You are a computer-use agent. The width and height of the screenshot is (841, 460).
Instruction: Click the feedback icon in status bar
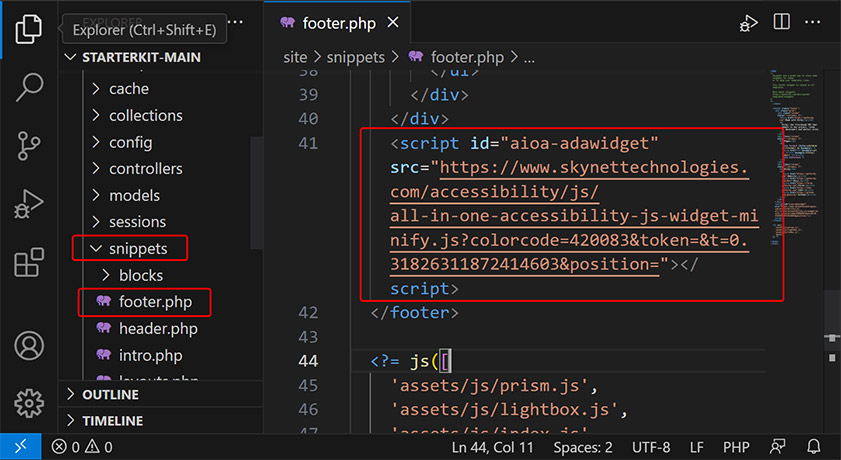coord(777,447)
